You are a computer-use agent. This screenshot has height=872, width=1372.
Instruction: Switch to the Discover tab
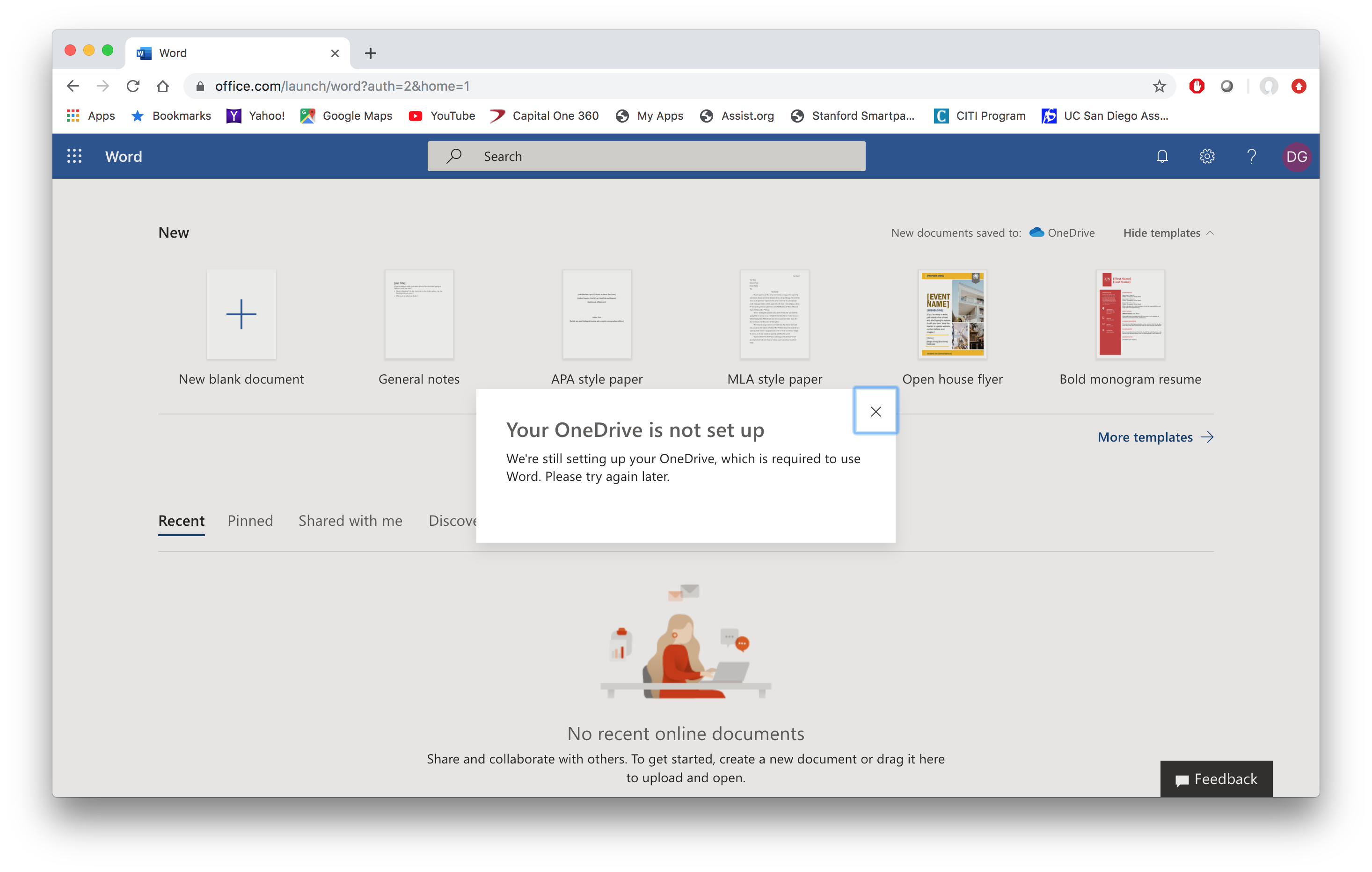[453, 521]
